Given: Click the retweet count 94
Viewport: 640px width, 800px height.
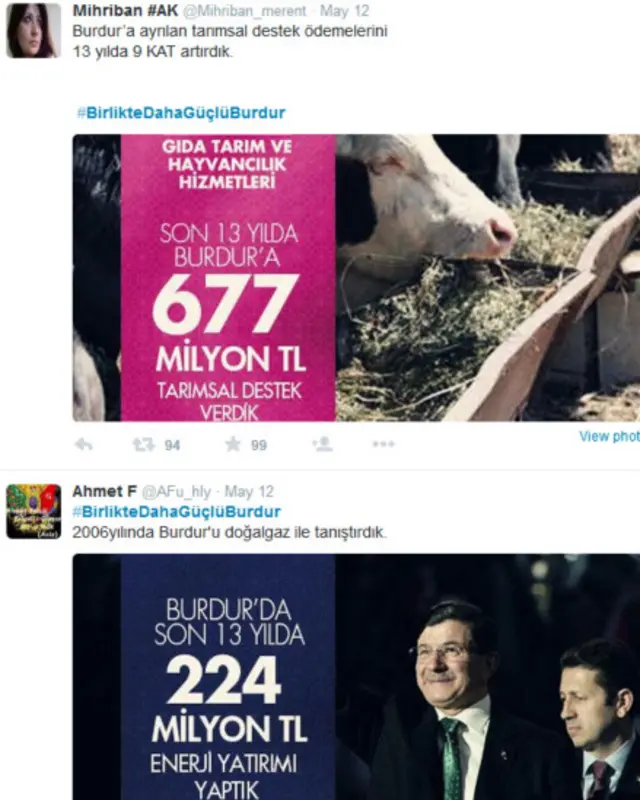Looking at the screenshot, I should (172, 445).
